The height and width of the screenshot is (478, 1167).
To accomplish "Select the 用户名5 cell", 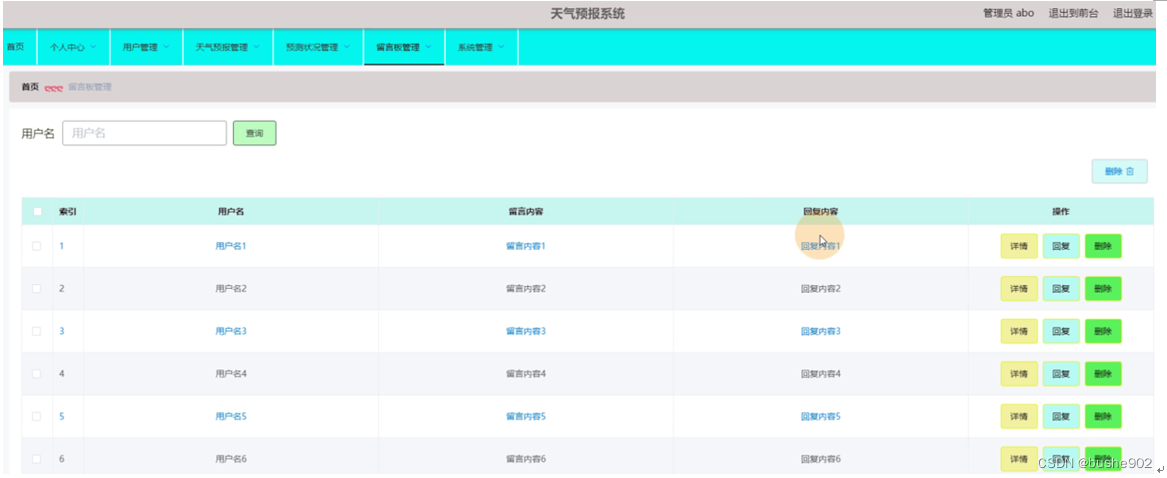I will 231,416.
